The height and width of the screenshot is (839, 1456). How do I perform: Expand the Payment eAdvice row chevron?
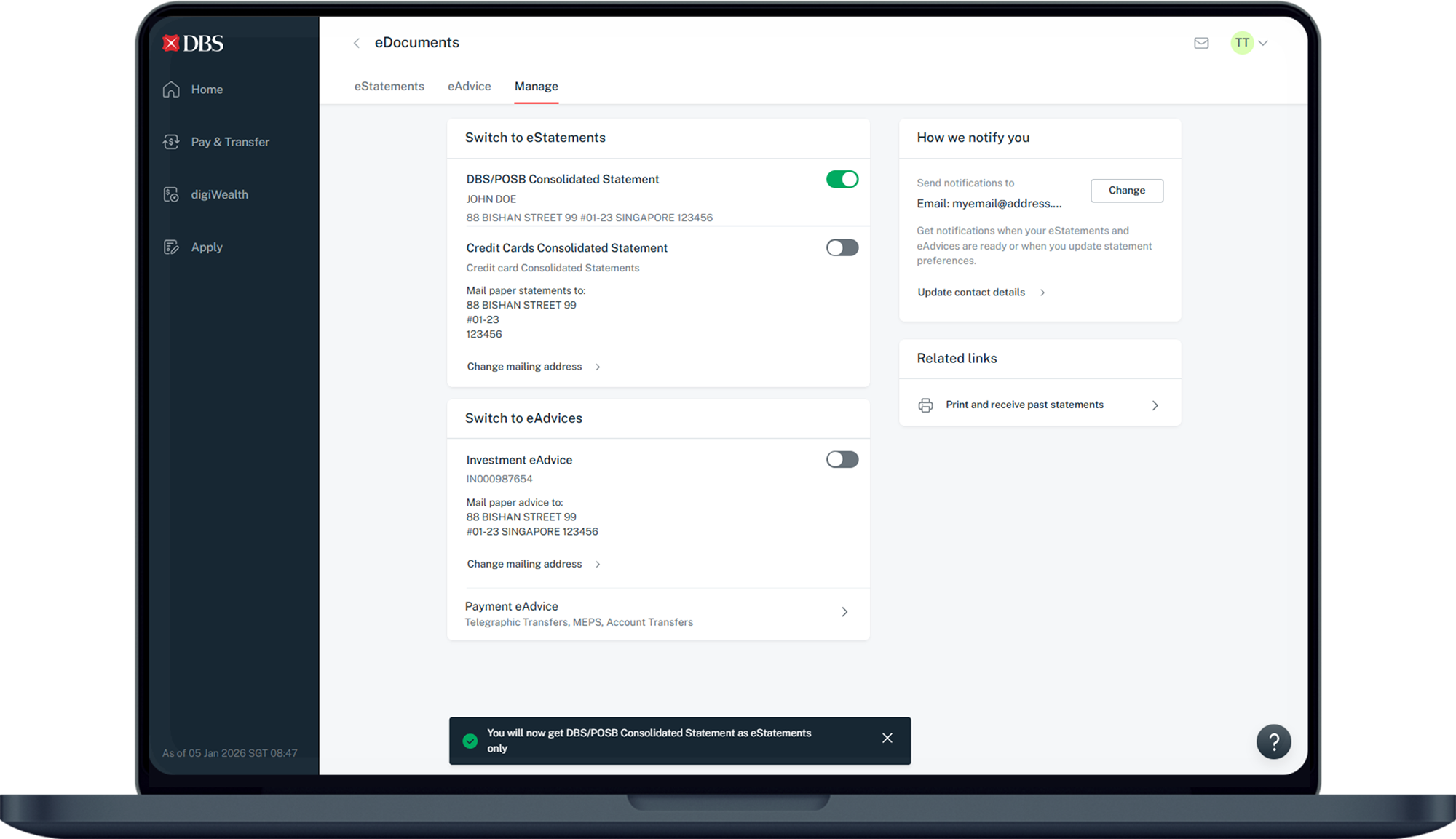pyautogui.click(x=844, y=612)
